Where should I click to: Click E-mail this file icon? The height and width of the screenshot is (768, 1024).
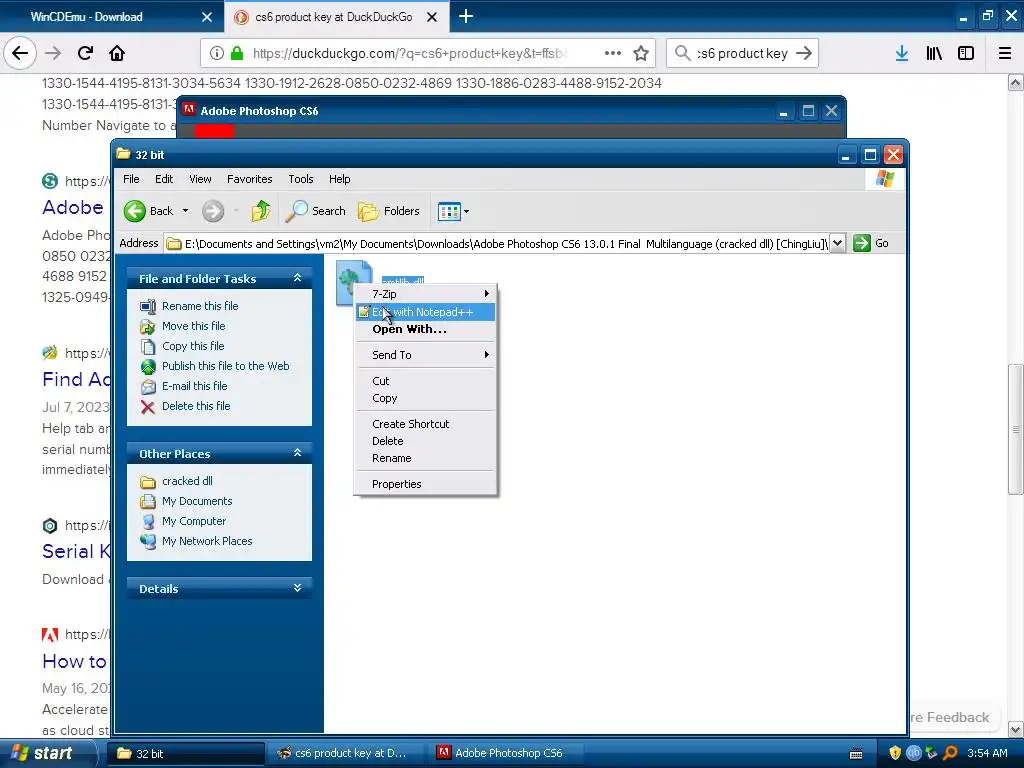point(148,387)
